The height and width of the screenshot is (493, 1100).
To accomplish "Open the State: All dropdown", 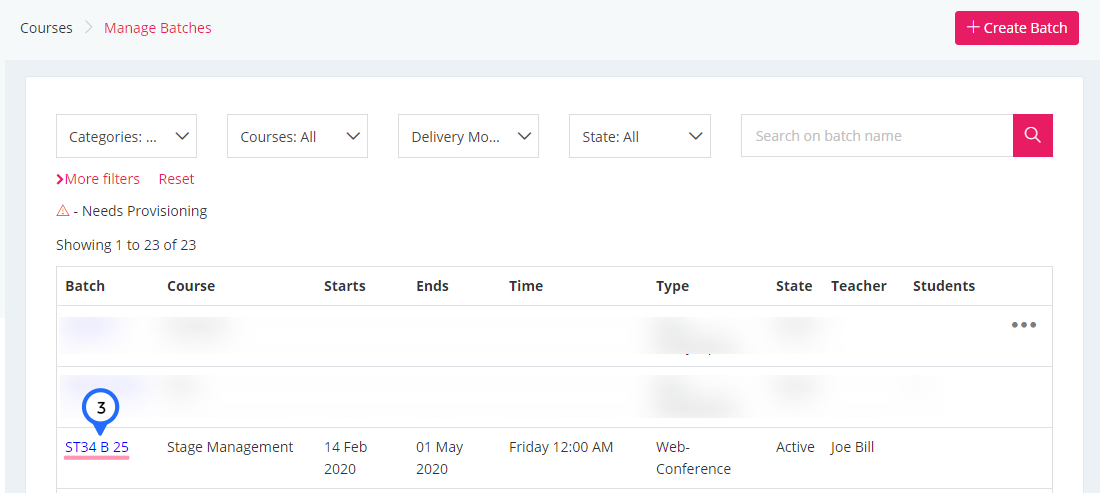I will coord(640,136).
